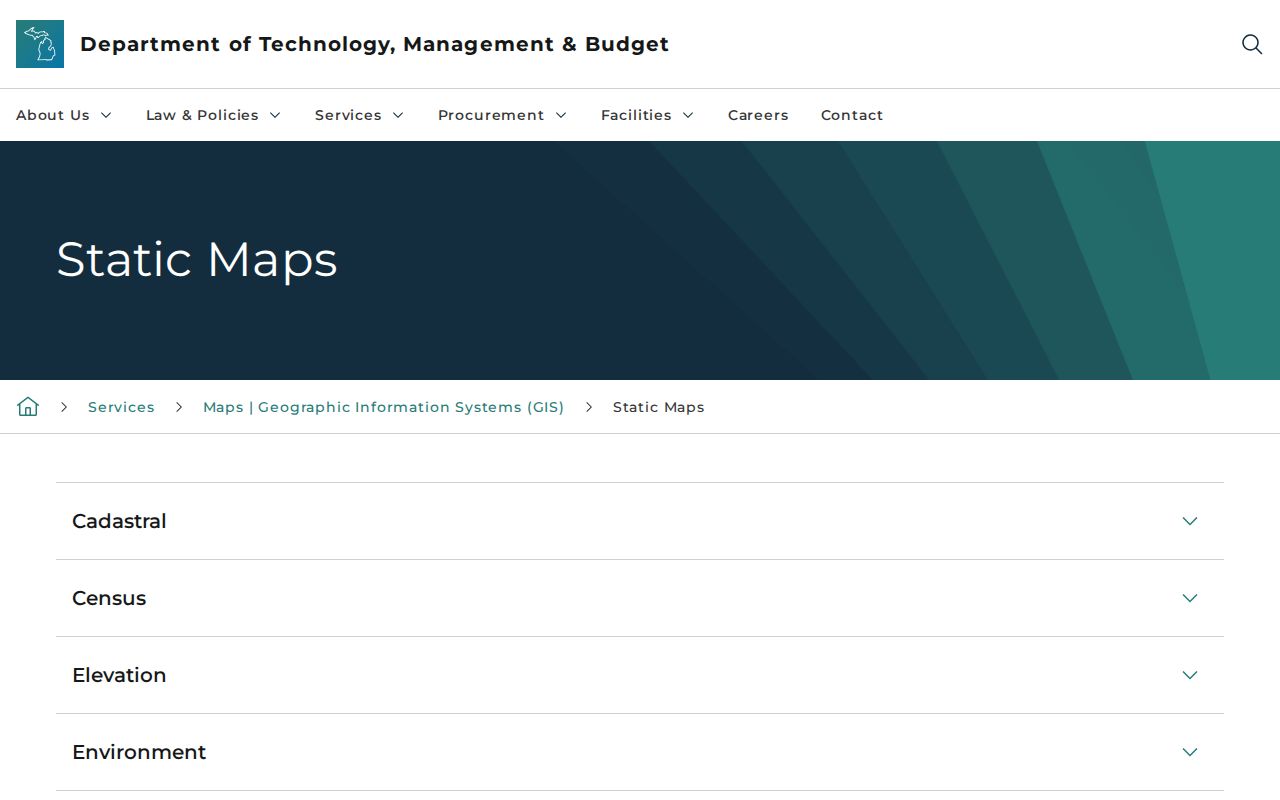Open Maps | Geographic Information Systems breadcrumb
Image resolution: width=1280 pixels, height=800 pixels.
384,407
